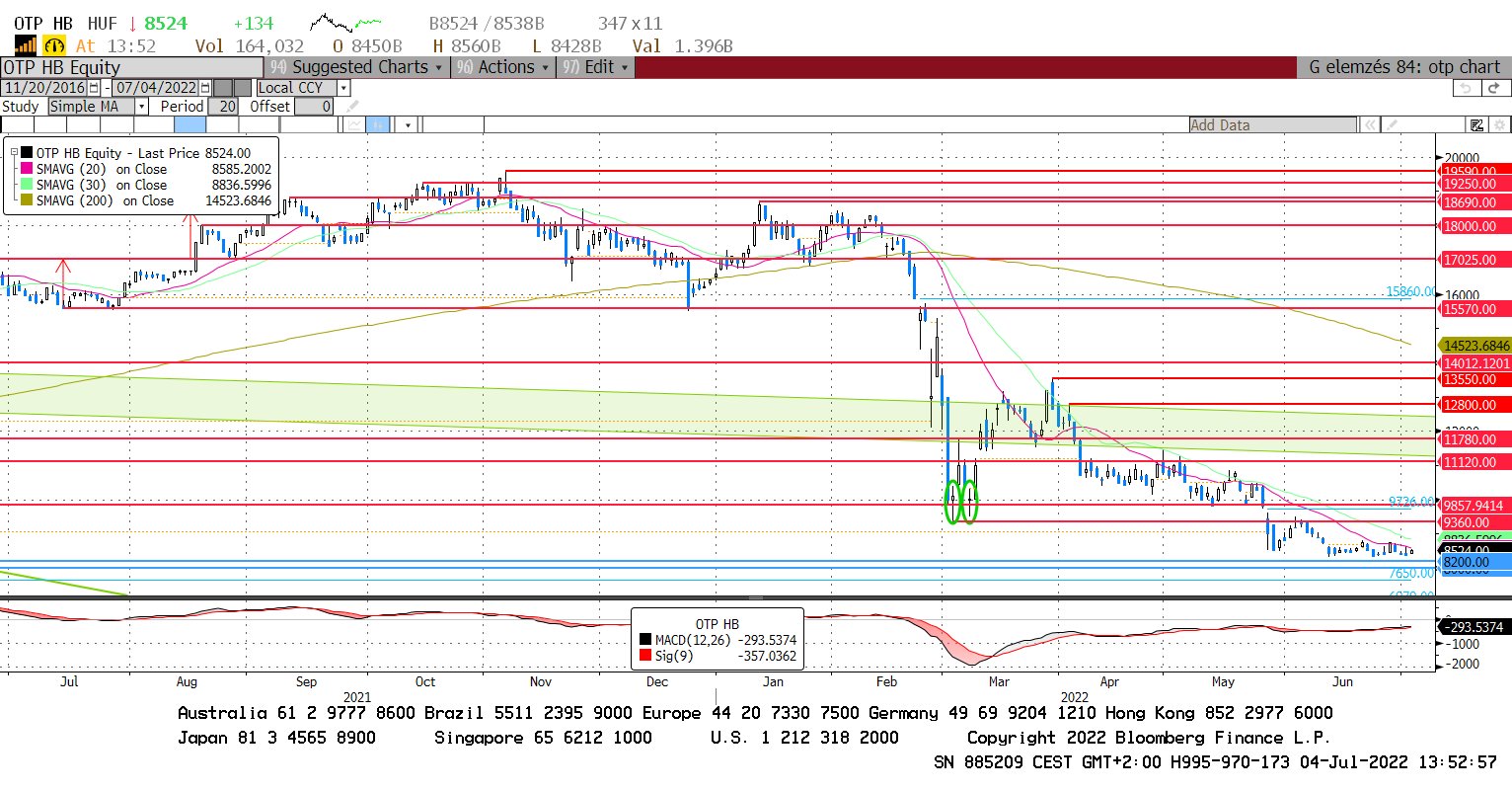Click the line chart type icon
Viewport: 1512px width, 791px height.
pyautogui.click(x=353, y=124)
